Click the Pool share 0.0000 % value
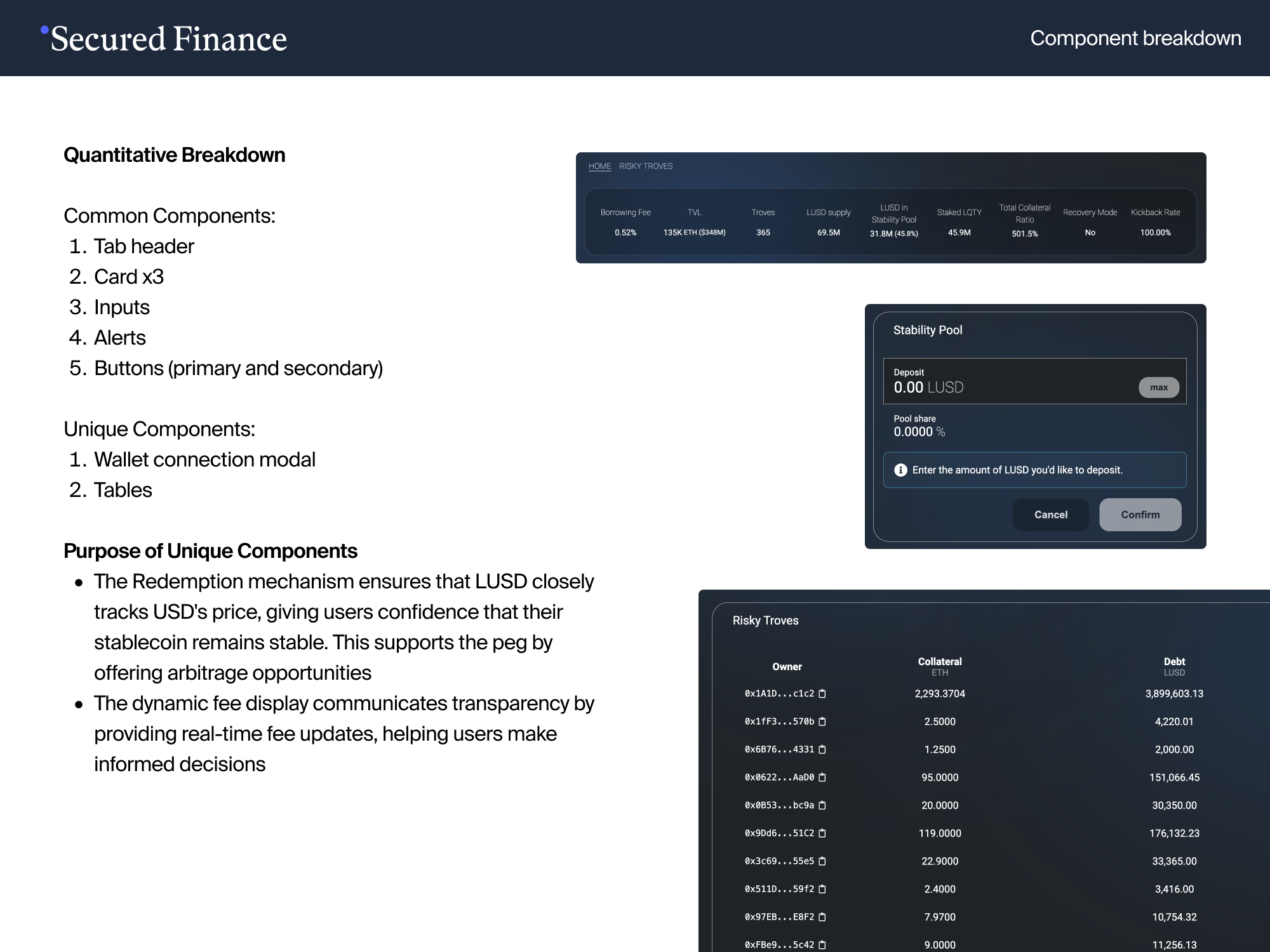This screenshot has width=1270, height=952. [x=919, y=432]
